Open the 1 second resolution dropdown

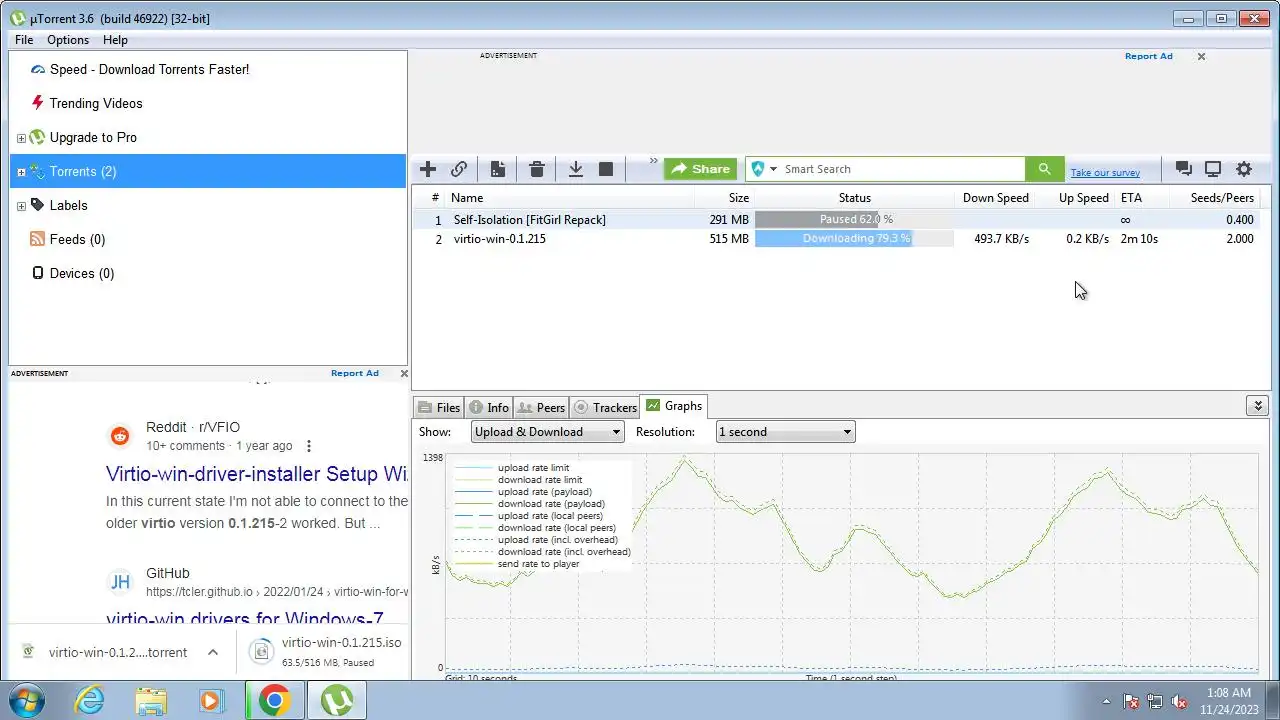point(785,432)
